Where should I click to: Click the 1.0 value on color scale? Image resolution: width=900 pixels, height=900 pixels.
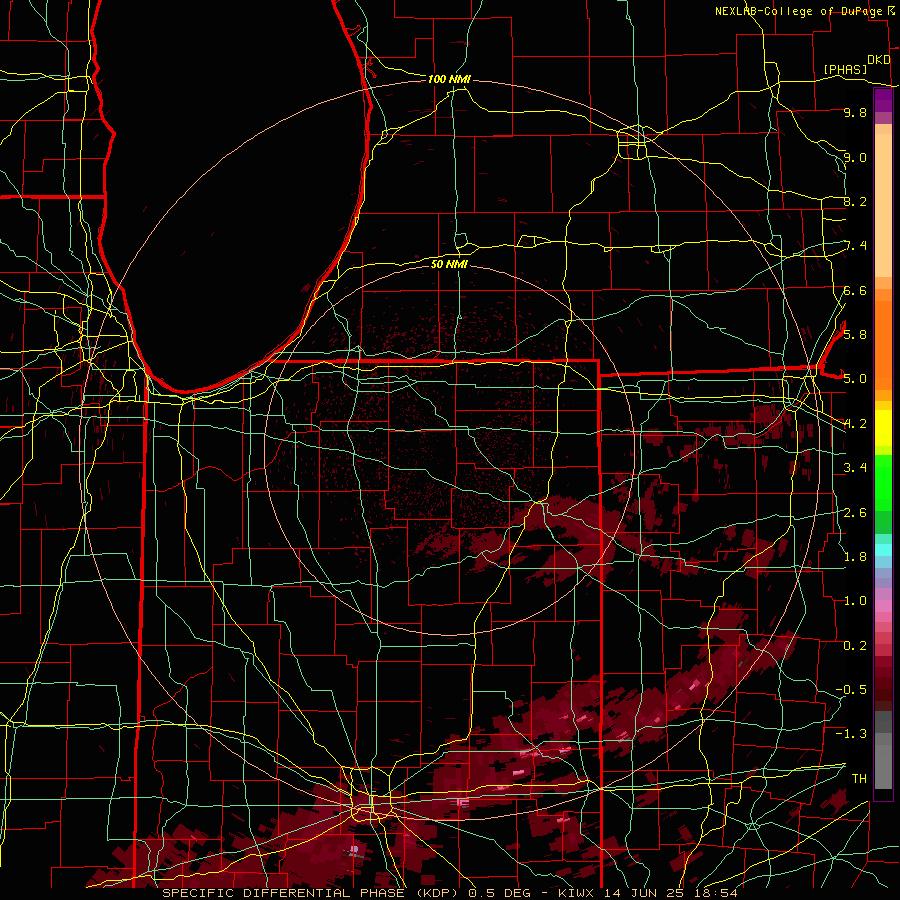click(x=855, y=601)
